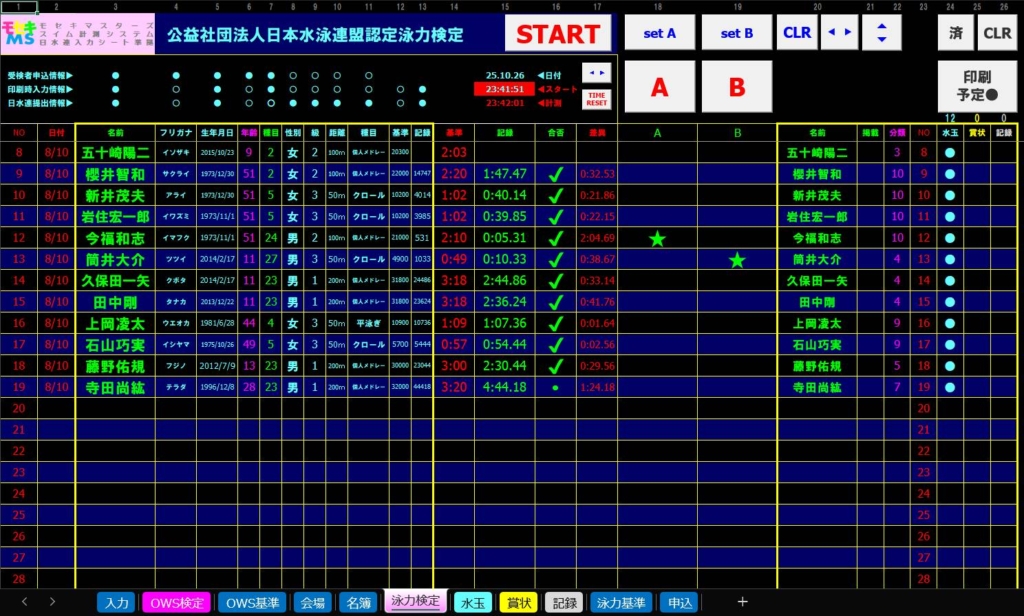
Task: Switch to the OWS検定 sheet tab
Action: coord(177,603)
